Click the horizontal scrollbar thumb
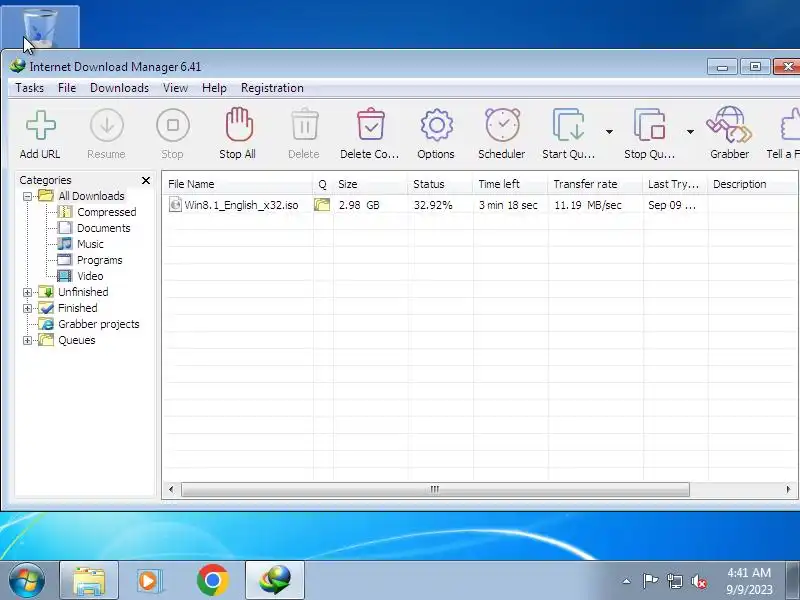 [x=435, y=489]
